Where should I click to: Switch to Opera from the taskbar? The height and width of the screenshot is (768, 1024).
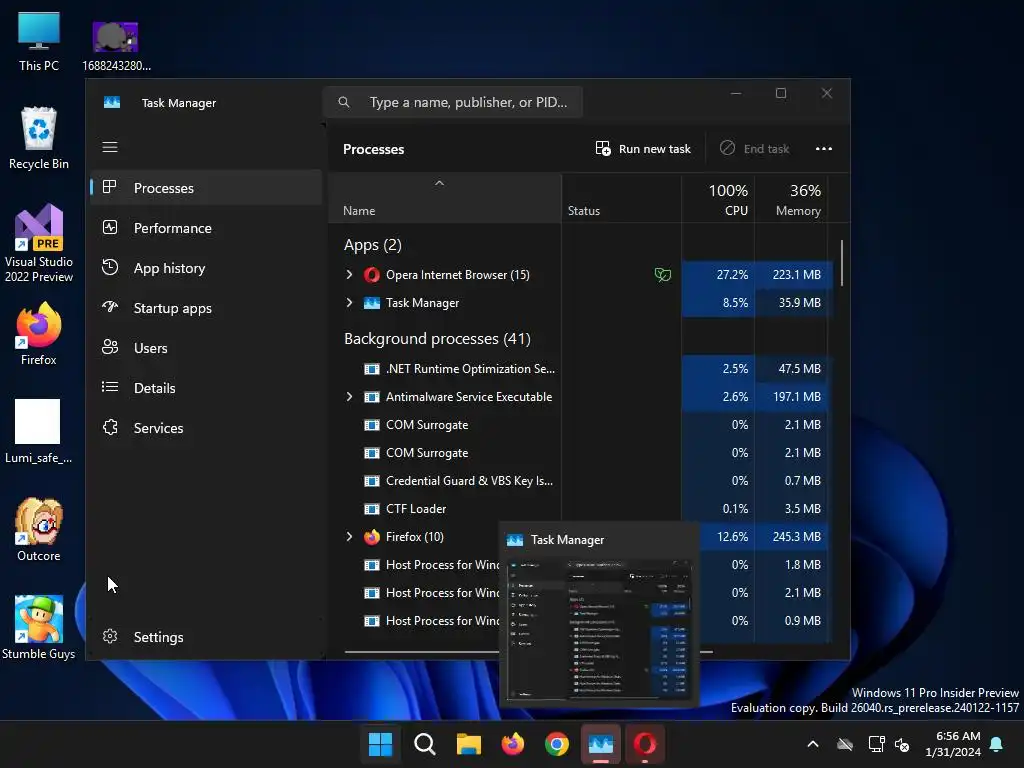click(x=645, y=744)
